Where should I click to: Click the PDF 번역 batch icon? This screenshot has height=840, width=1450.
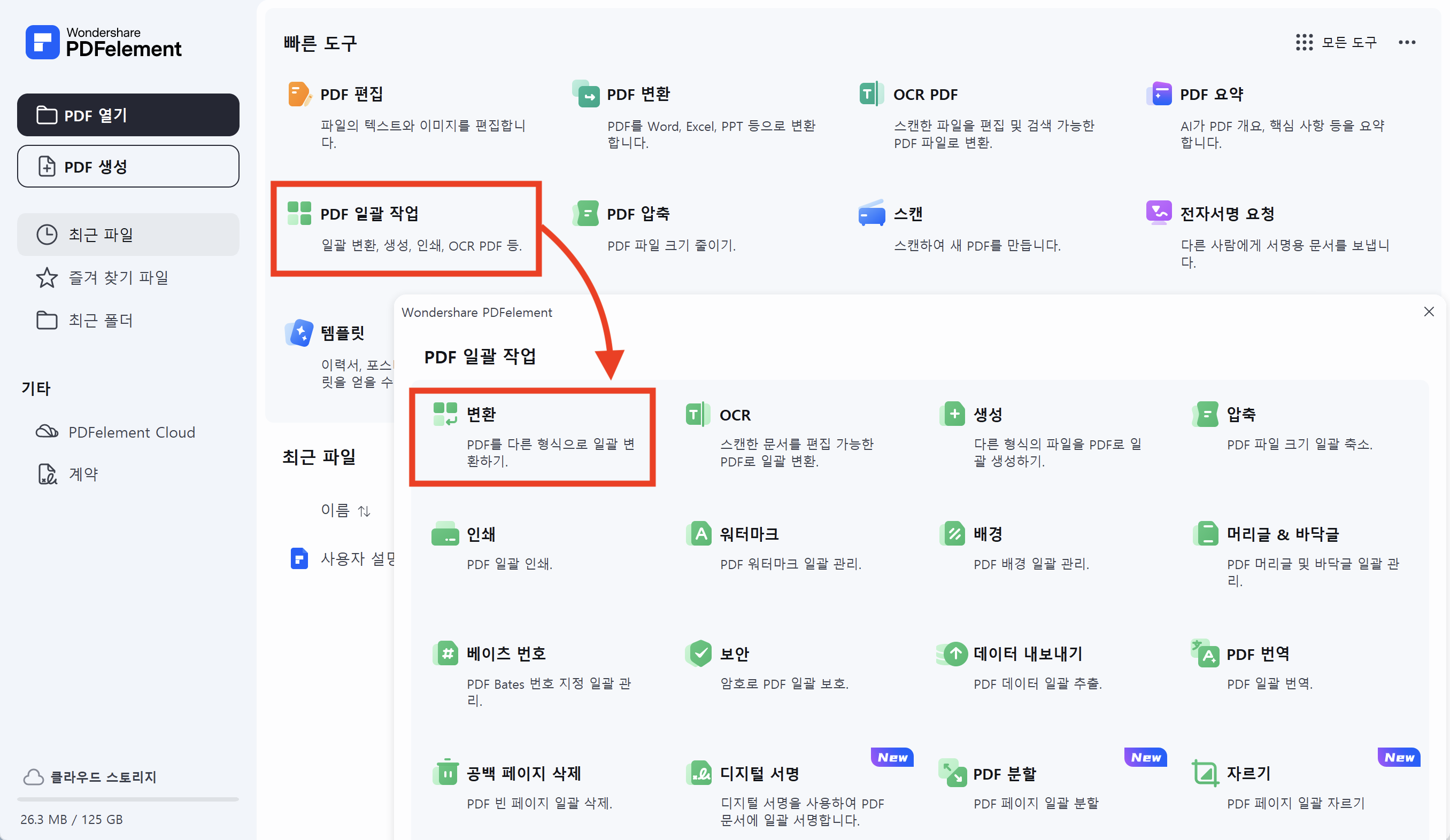tap(1206, 654)
